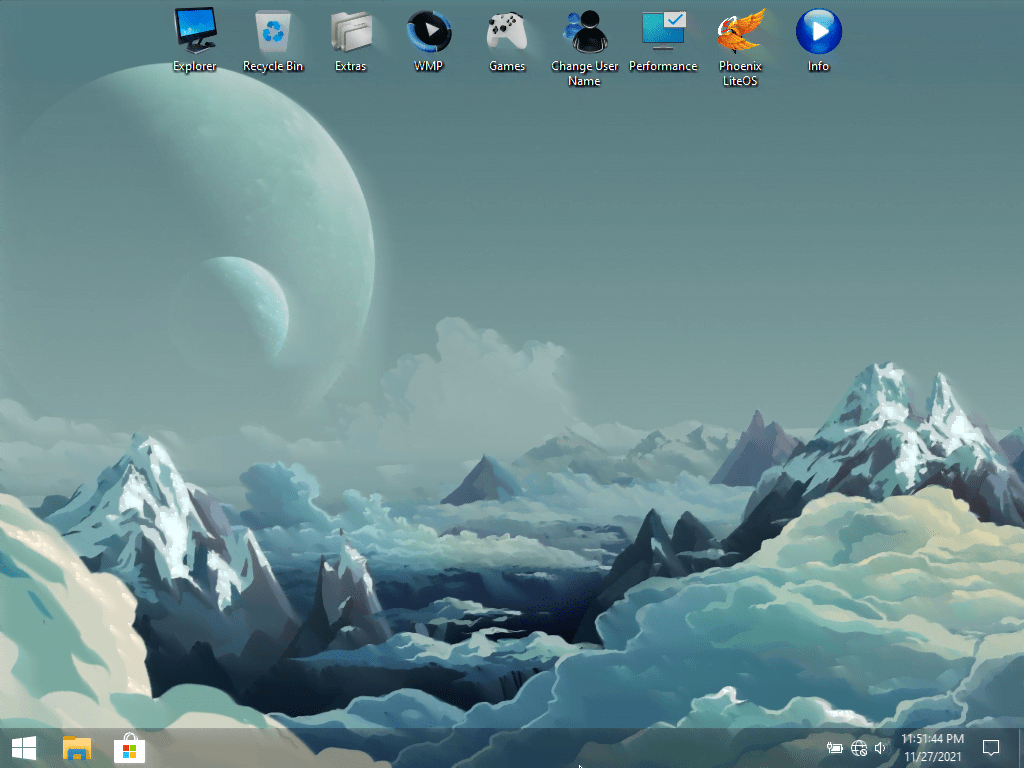The height and width of the screenshot is (768, 1024).
Task: Open the network globe tray icon
Action: pyautogui.click(x=859, y=748)
